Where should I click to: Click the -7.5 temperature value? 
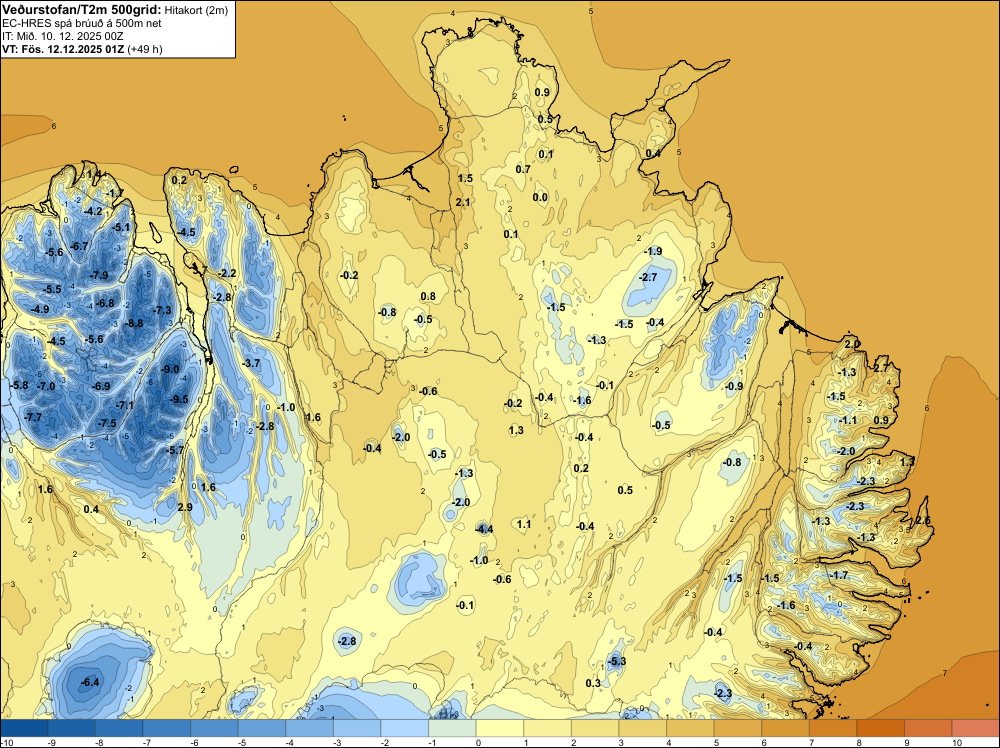pyautogui.click(x=107, y=423)
